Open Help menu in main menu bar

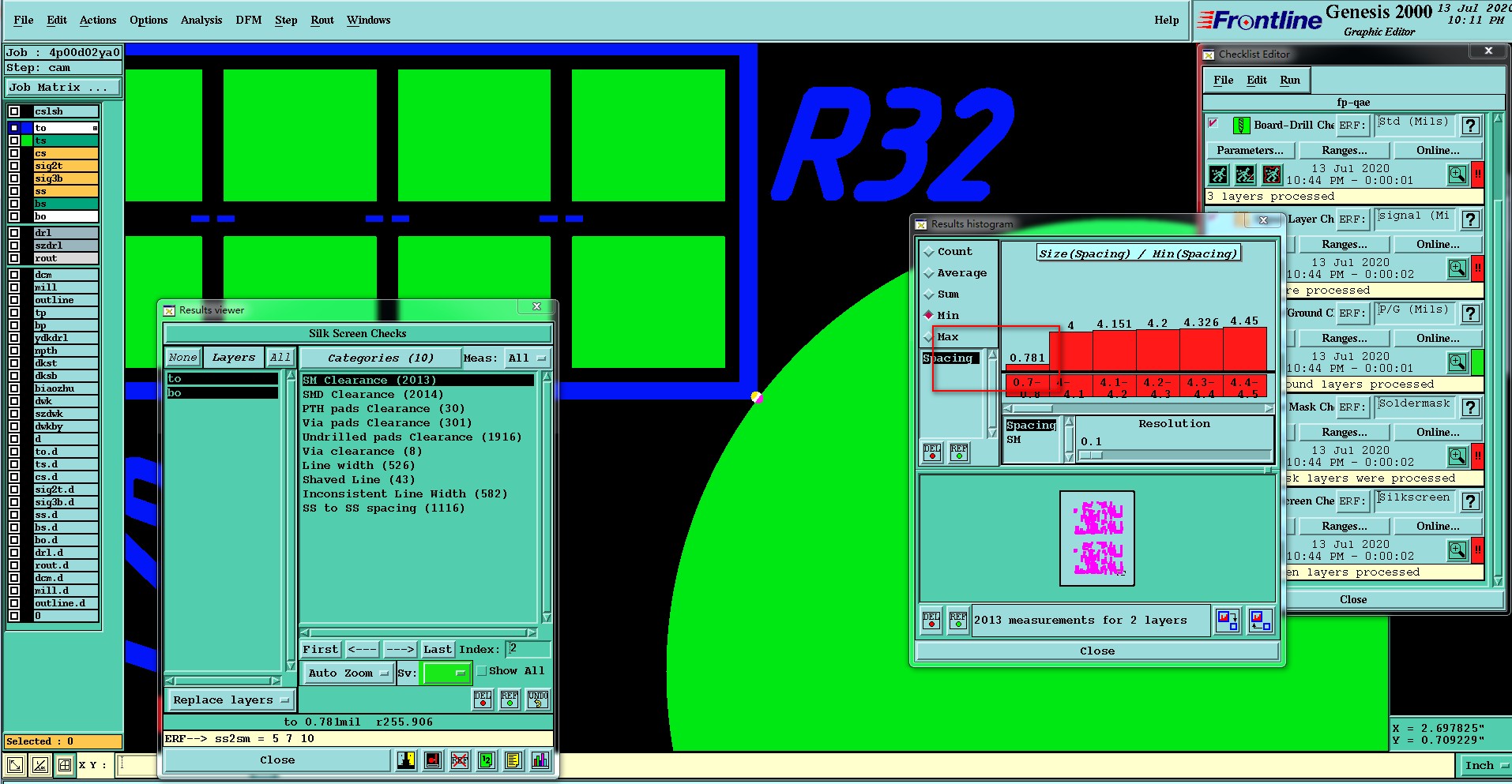(x=1166, y=20)
